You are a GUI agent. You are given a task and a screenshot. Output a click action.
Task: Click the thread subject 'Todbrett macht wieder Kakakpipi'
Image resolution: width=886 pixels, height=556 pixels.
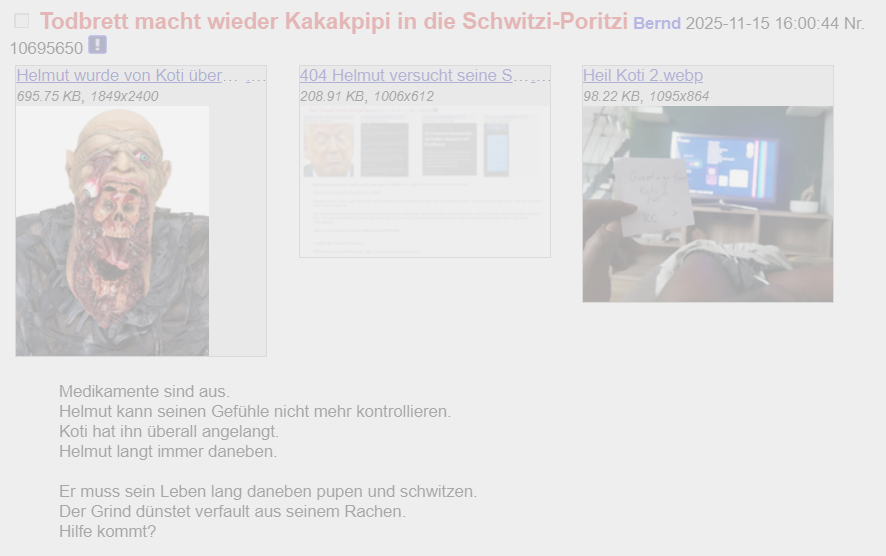pos(334,21)
